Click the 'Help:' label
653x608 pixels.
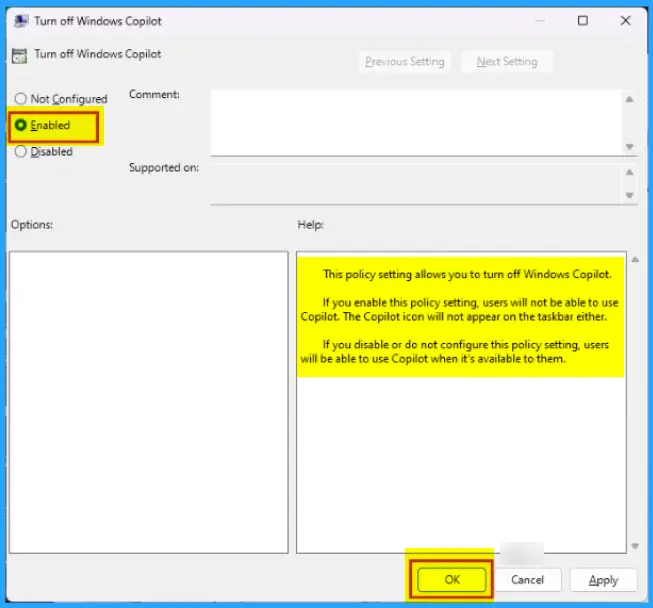(x=310, y=225)
